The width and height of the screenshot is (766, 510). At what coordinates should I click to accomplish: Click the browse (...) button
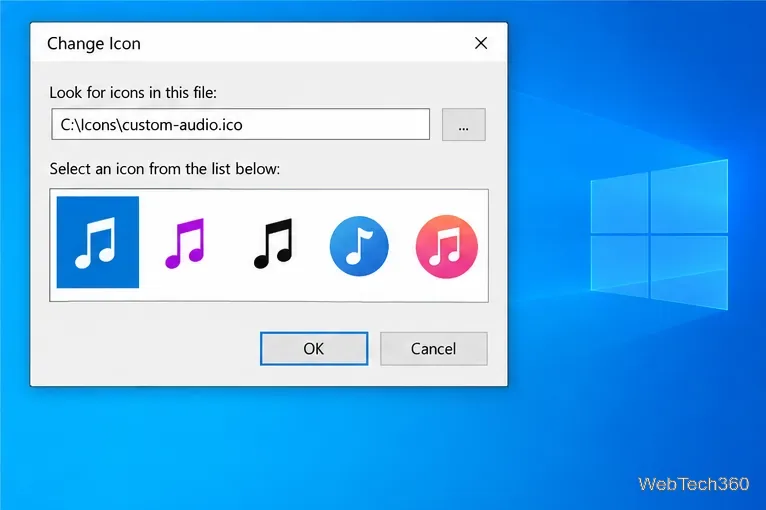pos(464,125)
